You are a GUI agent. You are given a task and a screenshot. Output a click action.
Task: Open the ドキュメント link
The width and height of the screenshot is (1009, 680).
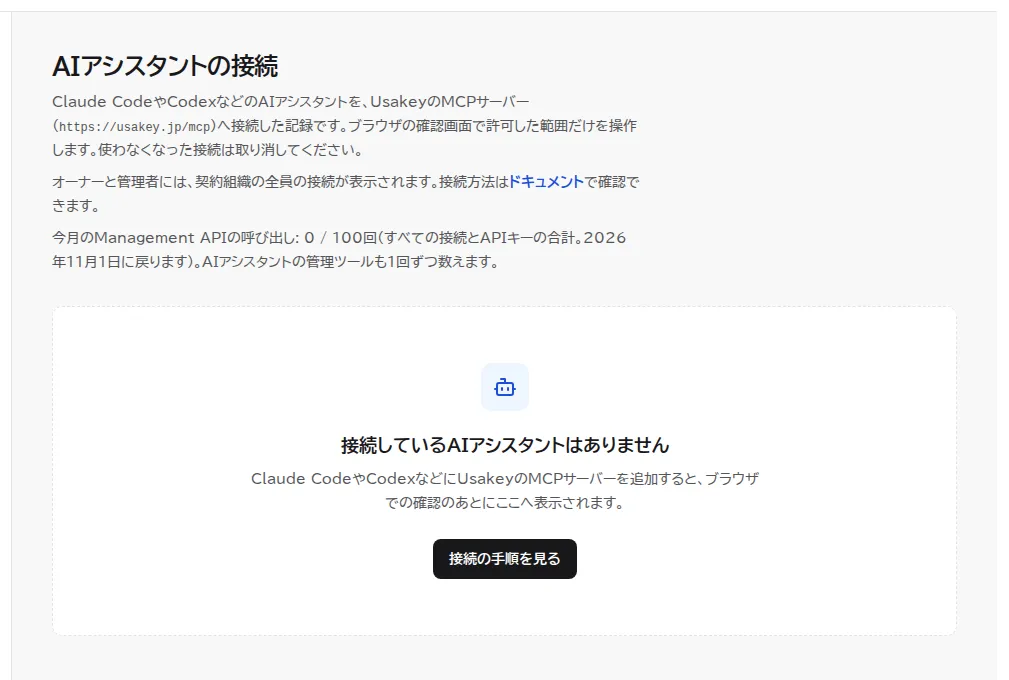tap(546, 182)
